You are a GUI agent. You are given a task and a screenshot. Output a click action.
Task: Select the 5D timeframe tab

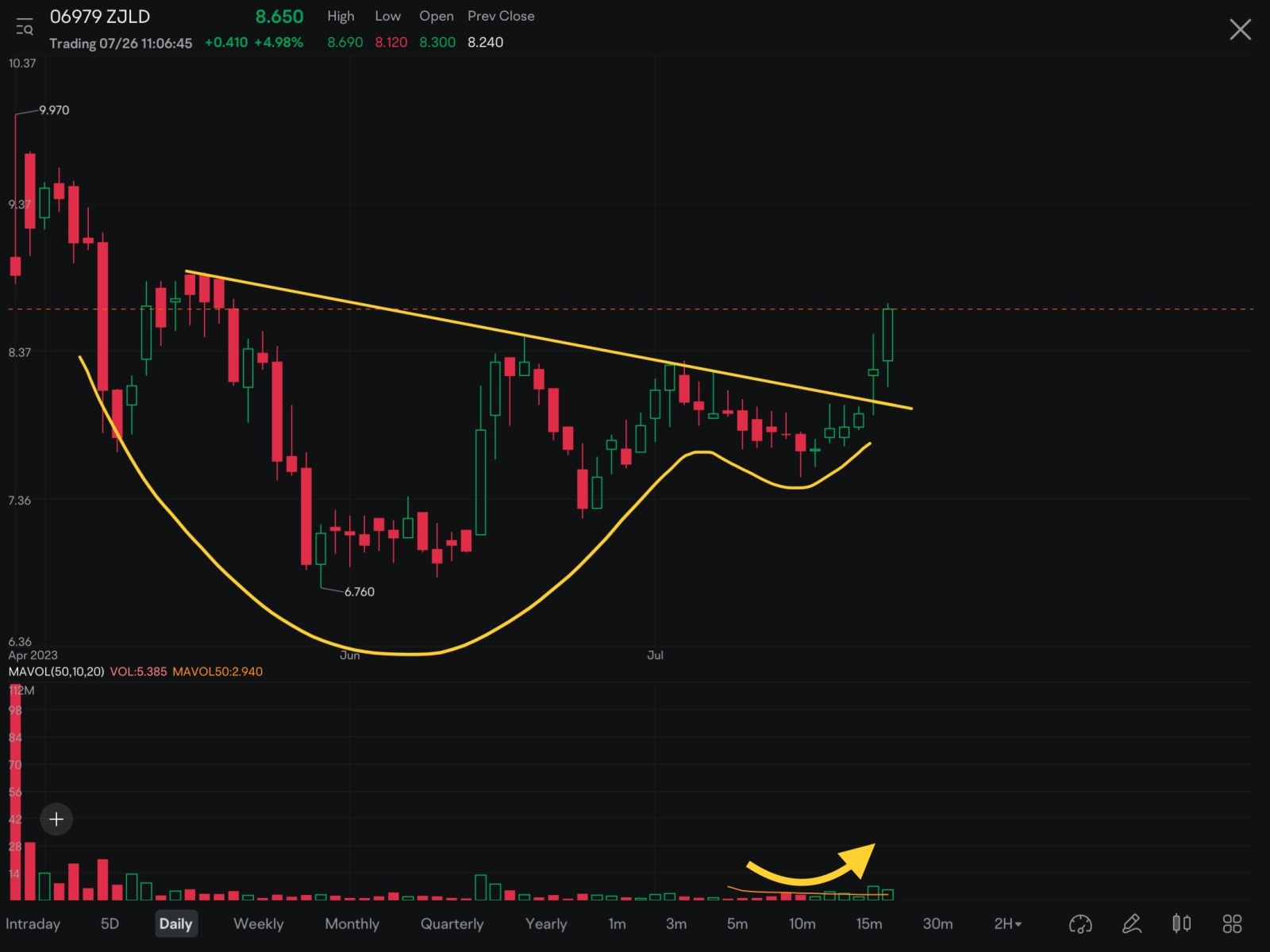click(110, 923)
